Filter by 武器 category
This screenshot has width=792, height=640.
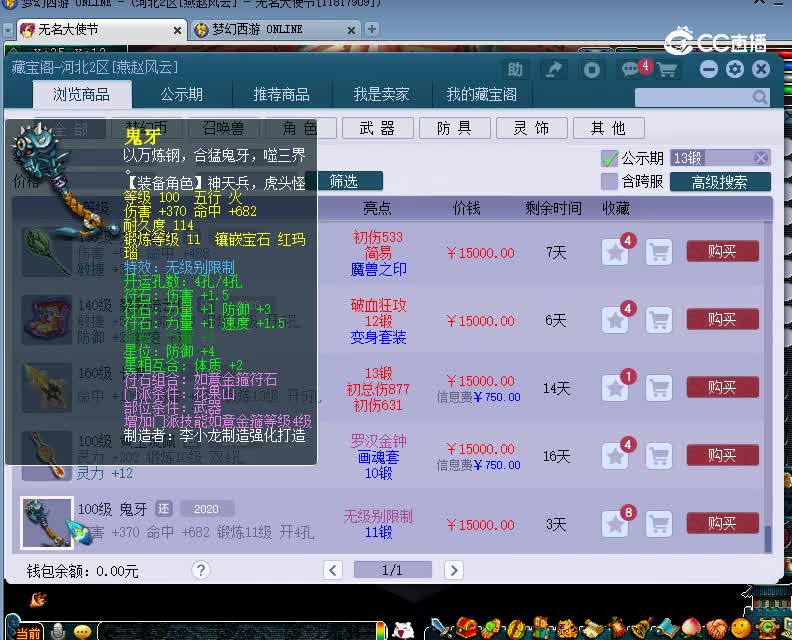click(x=378, y=128)
